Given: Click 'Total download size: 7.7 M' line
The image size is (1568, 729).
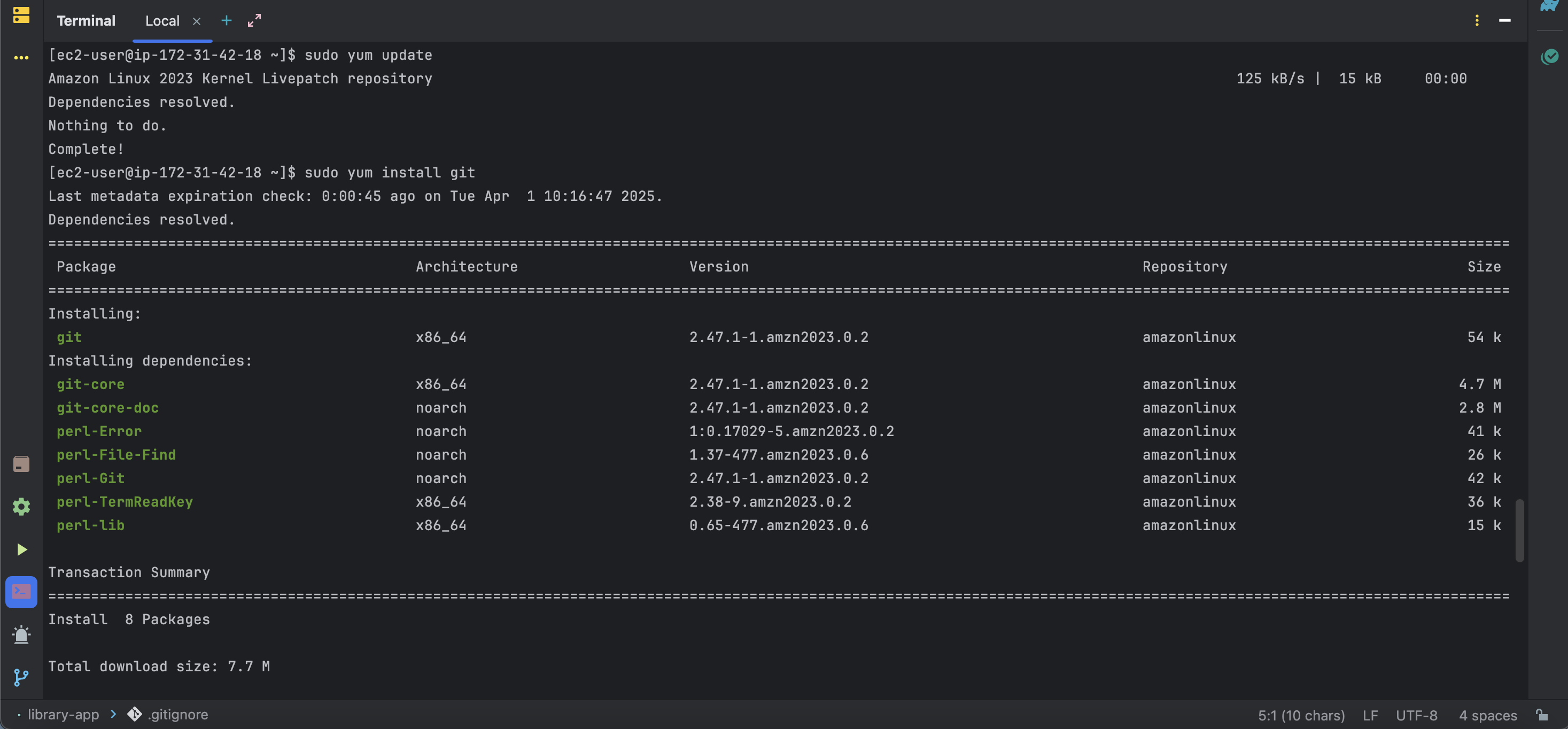Looking at the screenshot, I should [159, 666].
